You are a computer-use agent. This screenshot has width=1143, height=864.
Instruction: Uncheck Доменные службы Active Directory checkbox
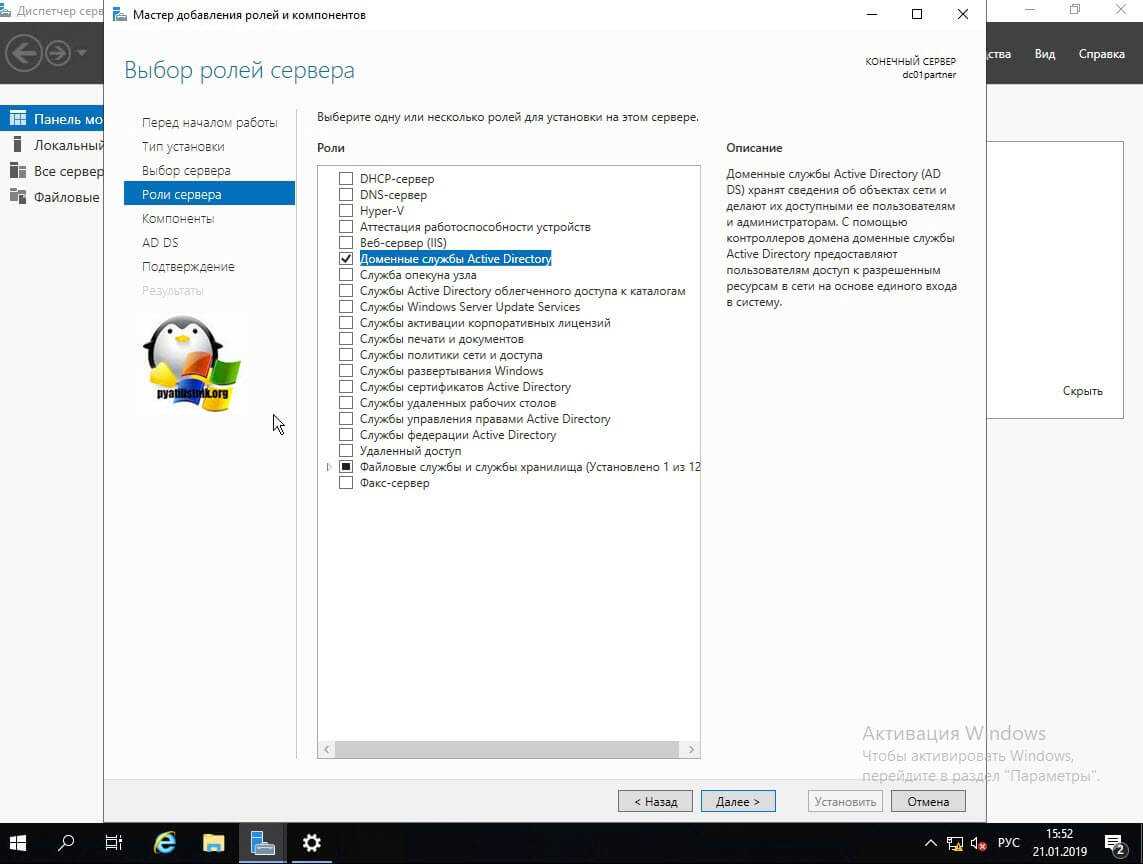(x=346, y=259)
